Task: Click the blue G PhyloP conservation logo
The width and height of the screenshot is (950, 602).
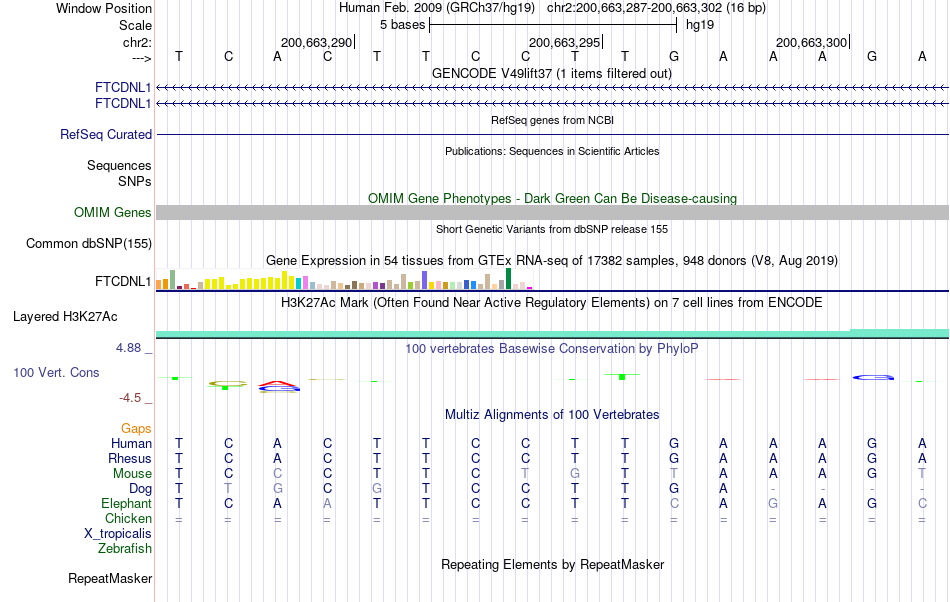Action: click(x=873, y=377)
